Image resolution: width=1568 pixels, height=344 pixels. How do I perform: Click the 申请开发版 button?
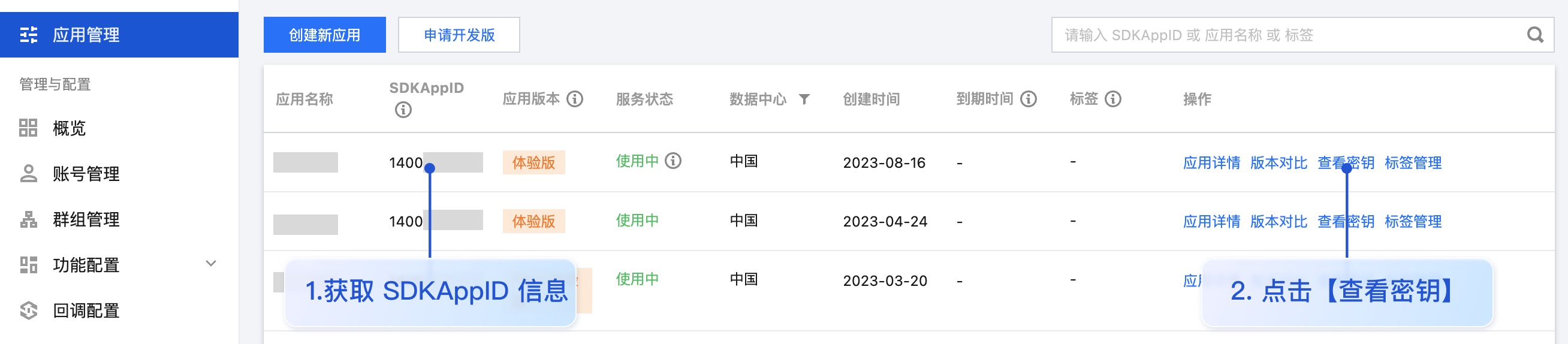click(459, 35)
